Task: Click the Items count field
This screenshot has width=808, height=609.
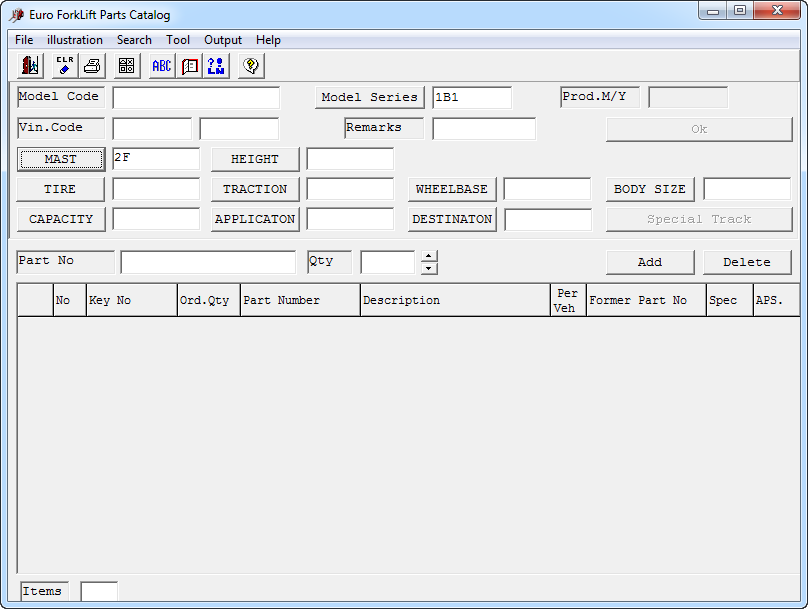Action: coord(99,591)
